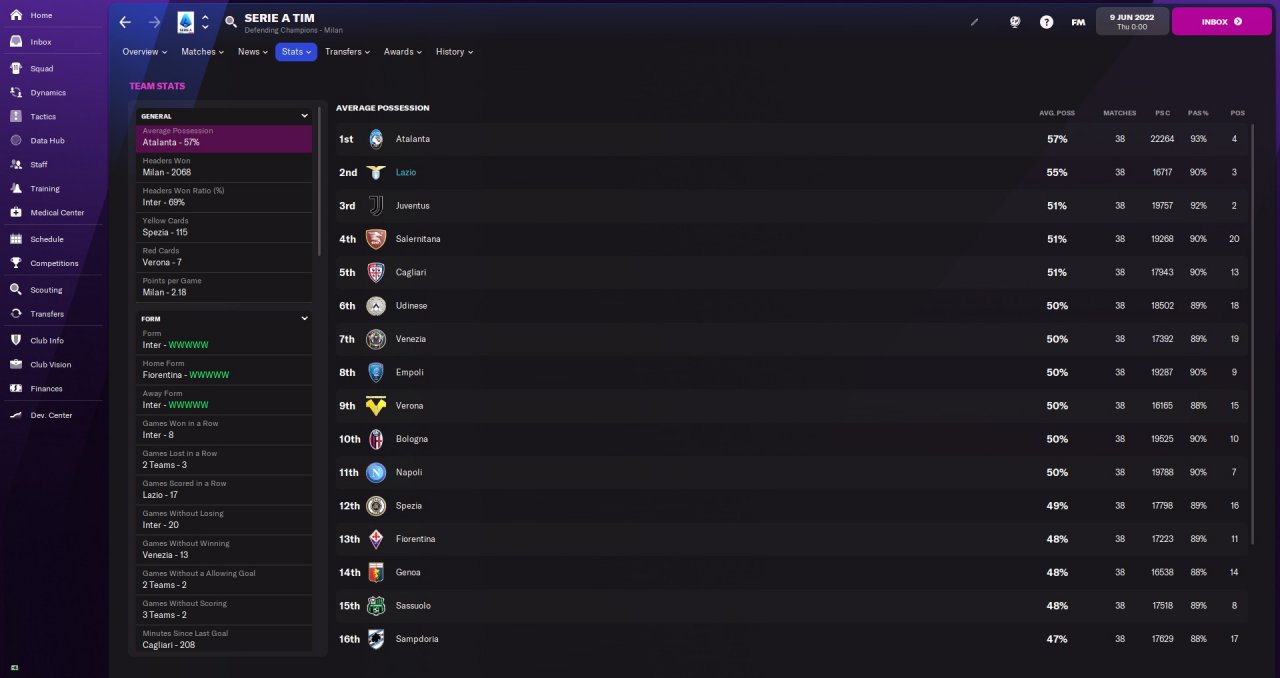
Task: Open the History tab menu
Action: coord(454,52)
